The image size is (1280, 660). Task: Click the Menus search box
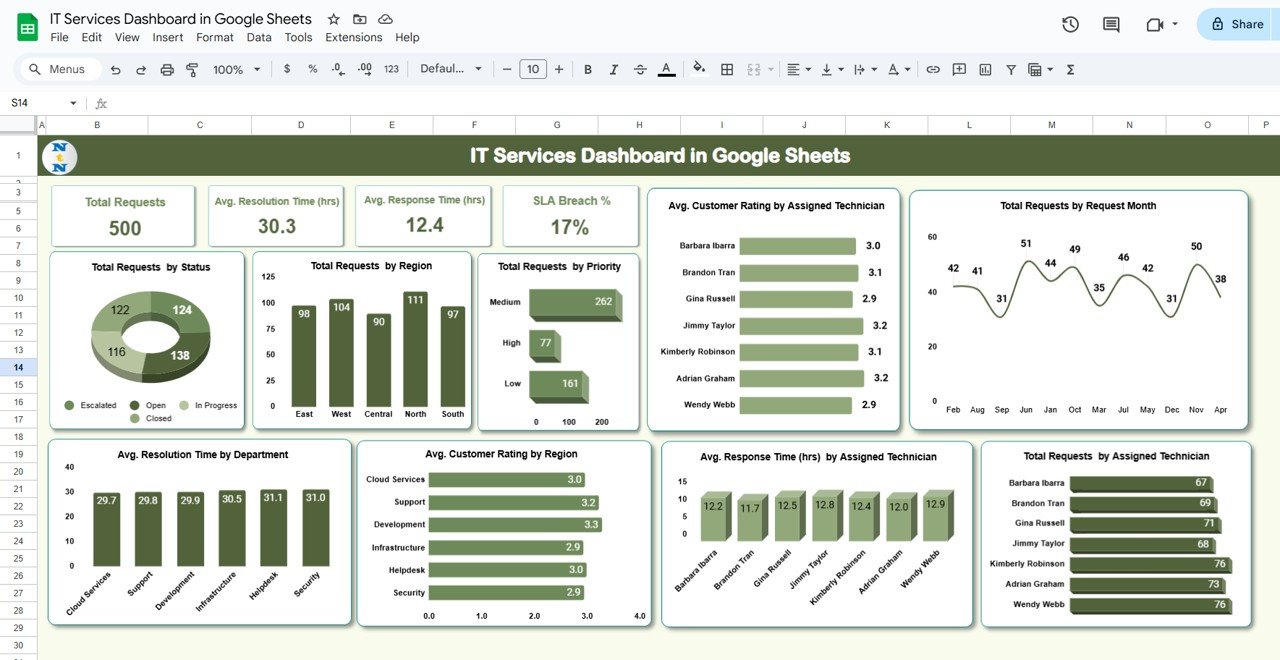pos(60,69)
